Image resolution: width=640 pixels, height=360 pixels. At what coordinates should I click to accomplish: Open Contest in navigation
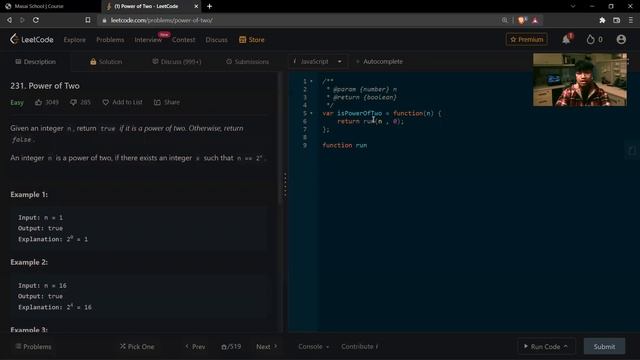coord(183,40)
